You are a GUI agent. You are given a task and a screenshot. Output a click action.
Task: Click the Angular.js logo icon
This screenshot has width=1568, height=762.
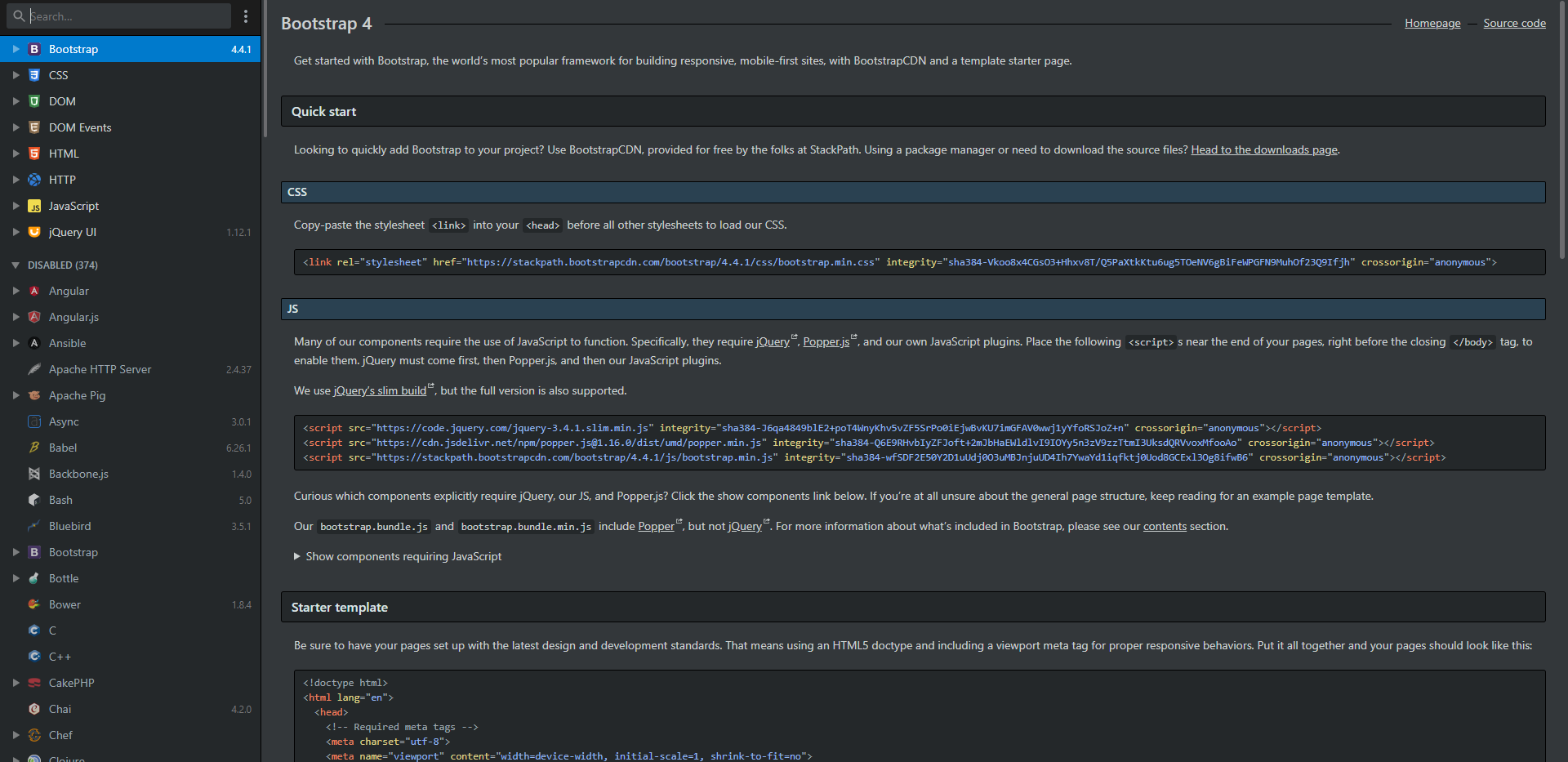34,317
